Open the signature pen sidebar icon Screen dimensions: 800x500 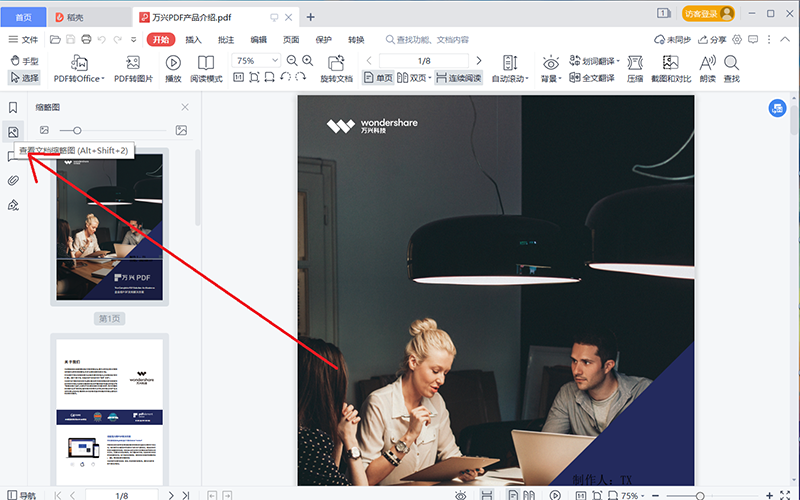13,205
